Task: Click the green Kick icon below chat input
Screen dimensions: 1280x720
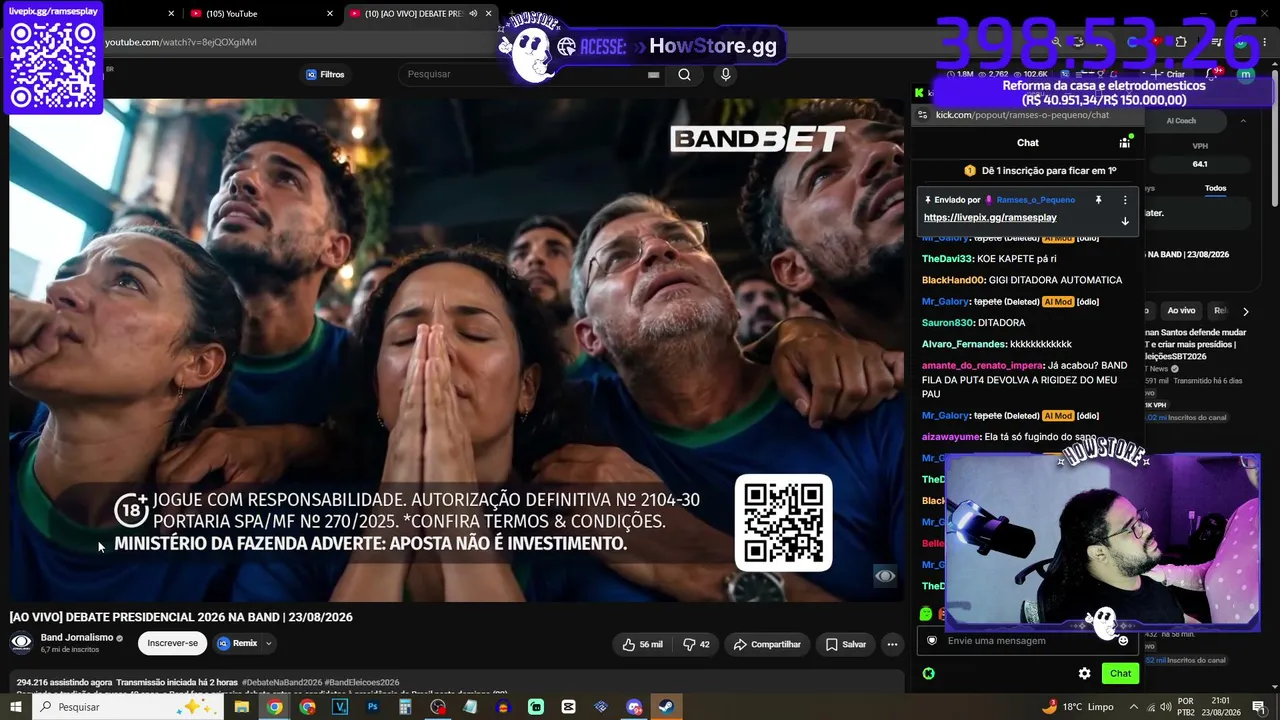Action: [x=928, y=673]
